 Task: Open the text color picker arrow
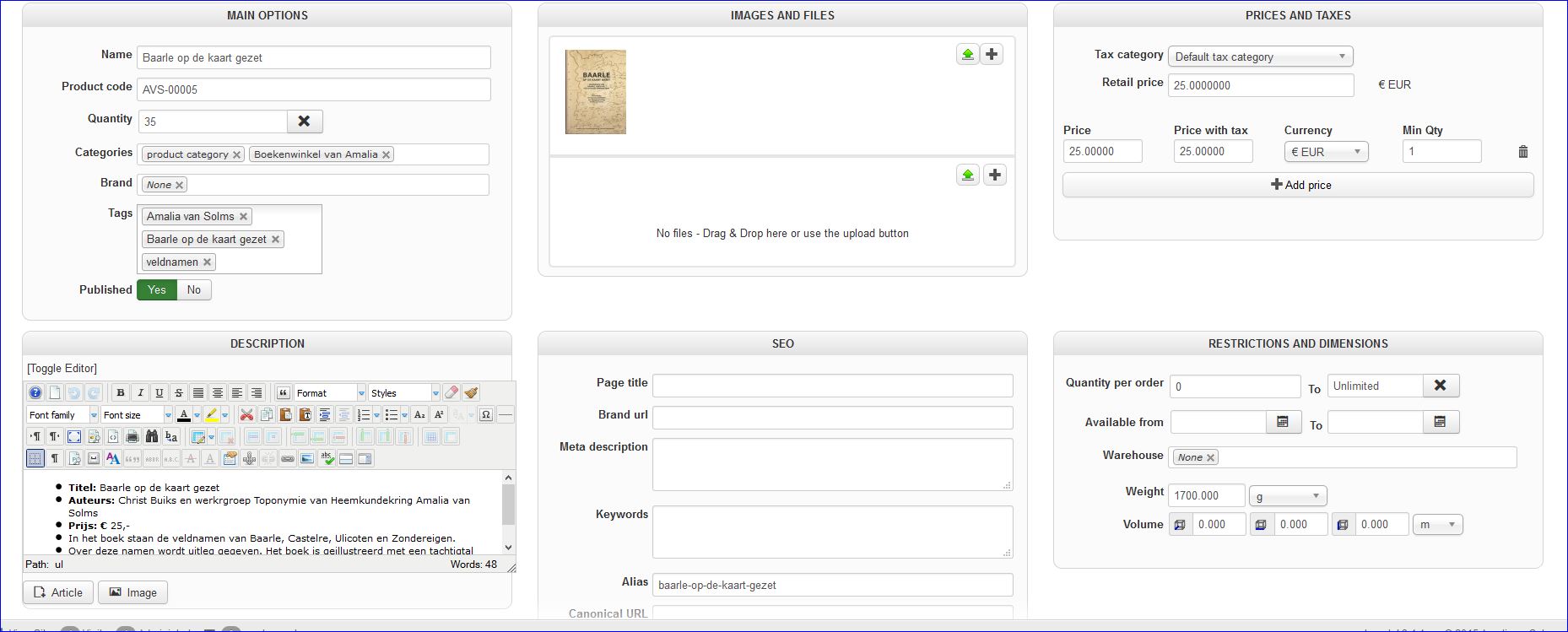[x=197, y=414]
